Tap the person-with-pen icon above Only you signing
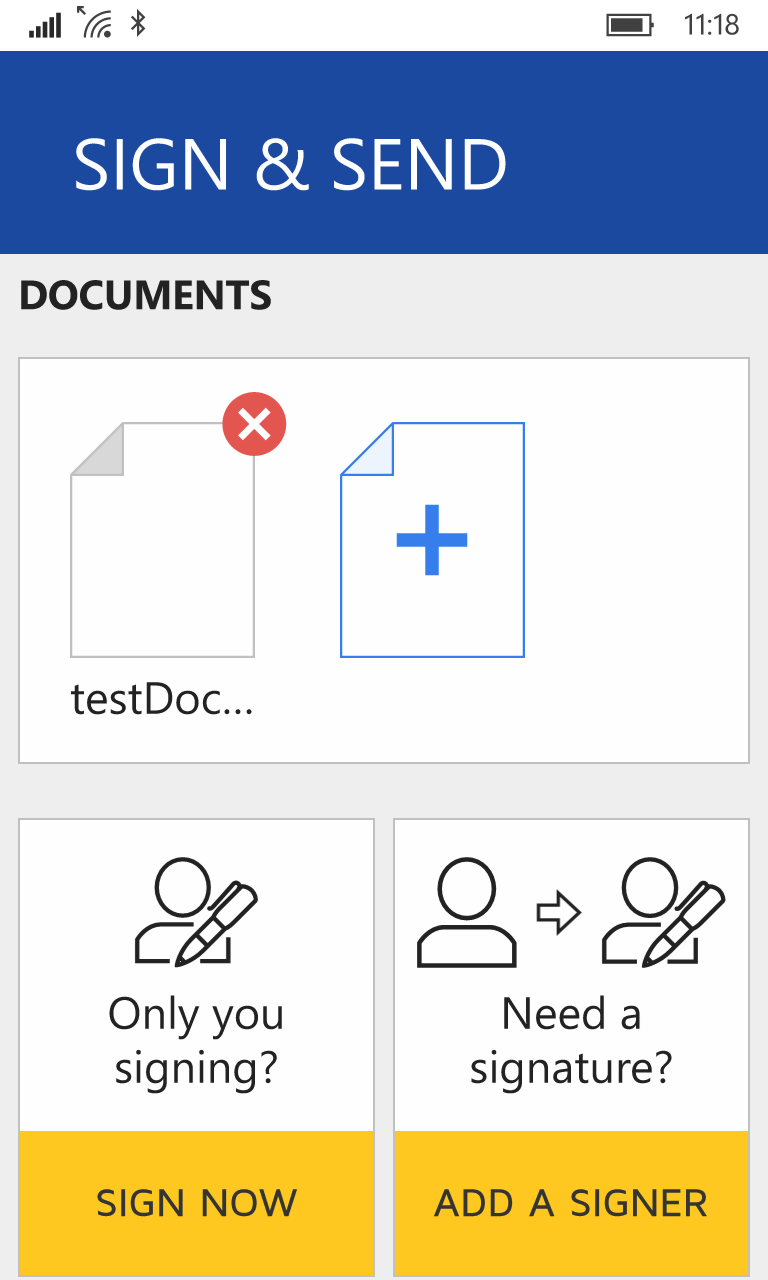The image size is (768, 1280). pos(196,913)
